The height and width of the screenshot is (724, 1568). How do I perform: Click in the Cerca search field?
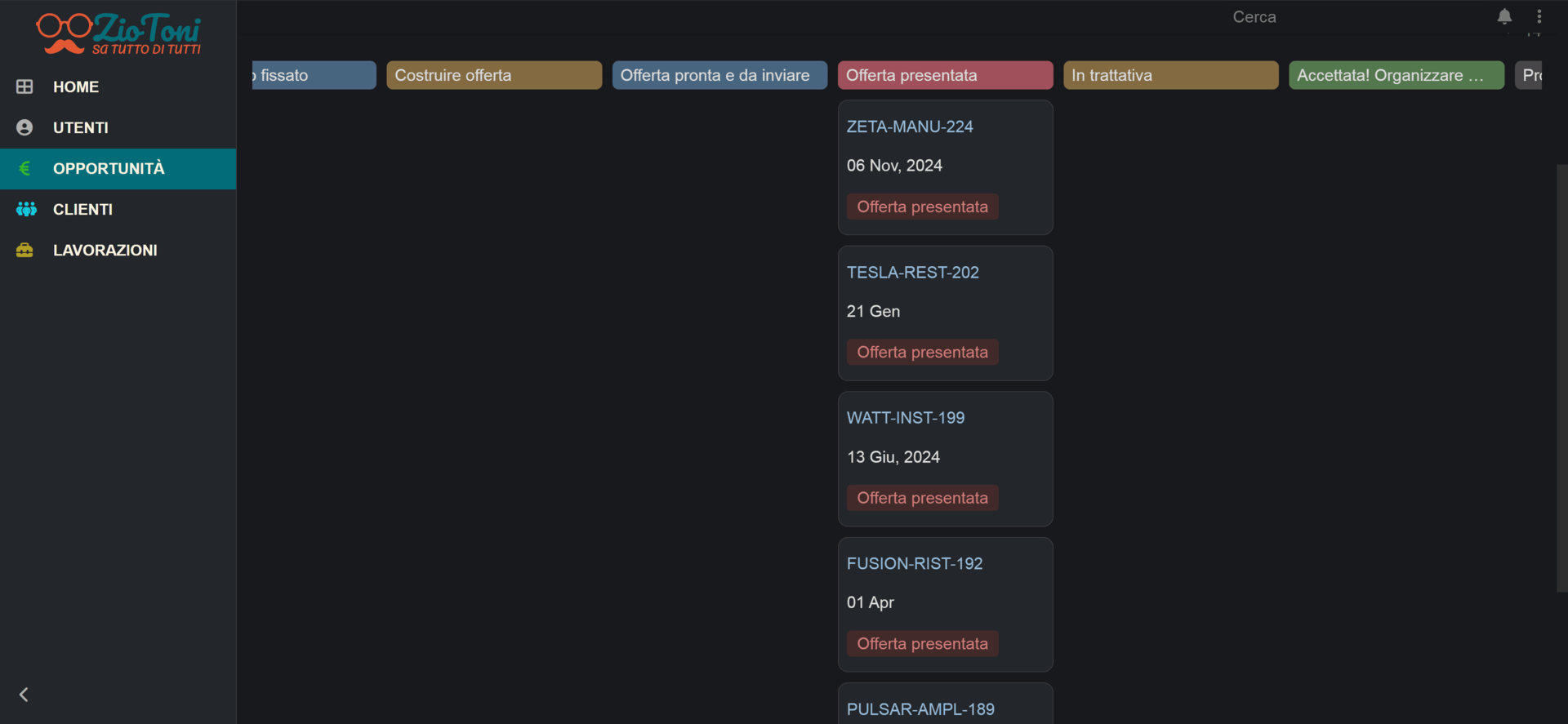(x=1254, y=17)
